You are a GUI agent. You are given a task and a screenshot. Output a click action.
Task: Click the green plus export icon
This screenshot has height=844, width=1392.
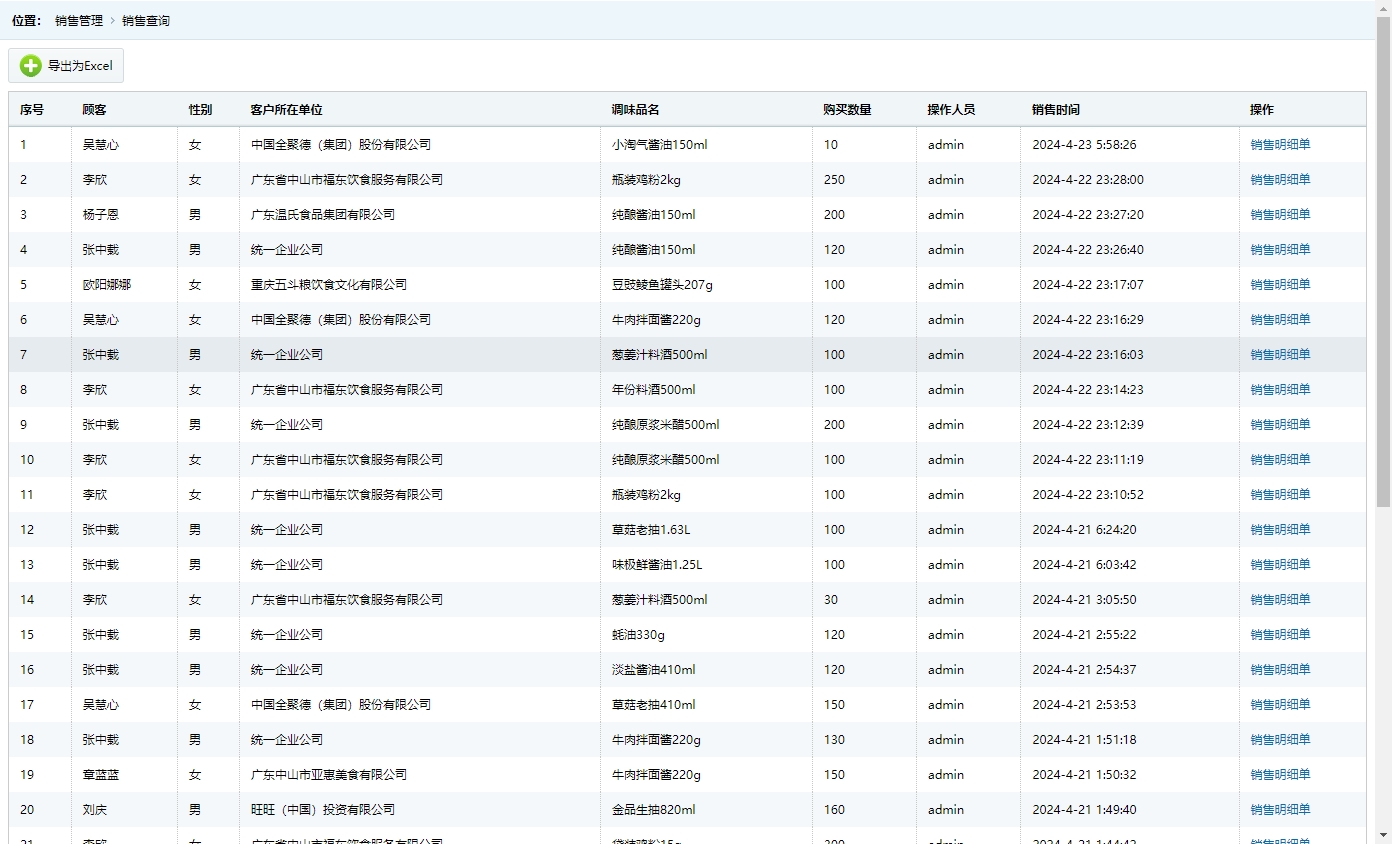coord(31,66)
